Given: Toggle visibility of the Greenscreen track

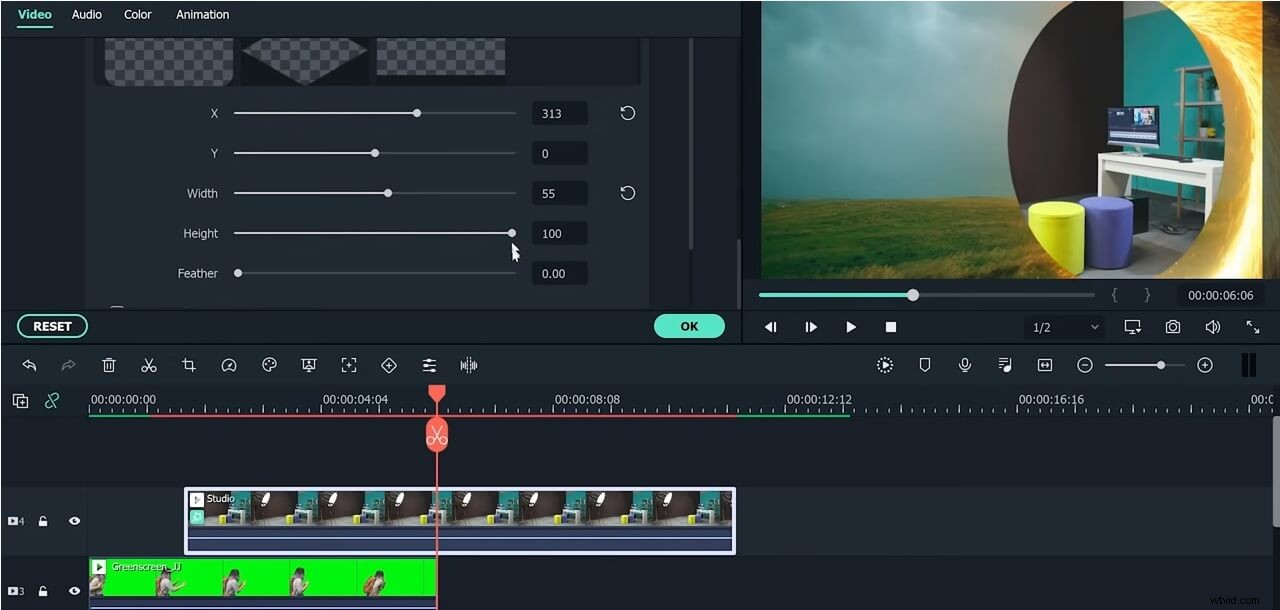Looking at the screenshot, I should [x=74, y=591].
